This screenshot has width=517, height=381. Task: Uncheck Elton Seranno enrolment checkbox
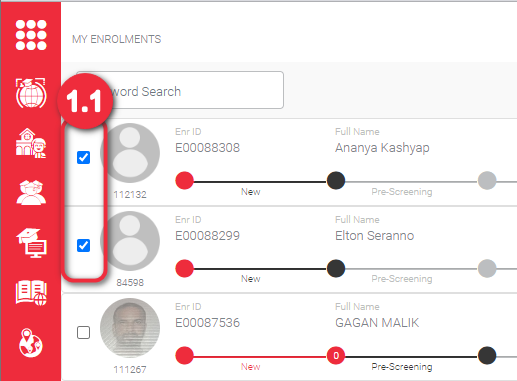coord(83,245)
